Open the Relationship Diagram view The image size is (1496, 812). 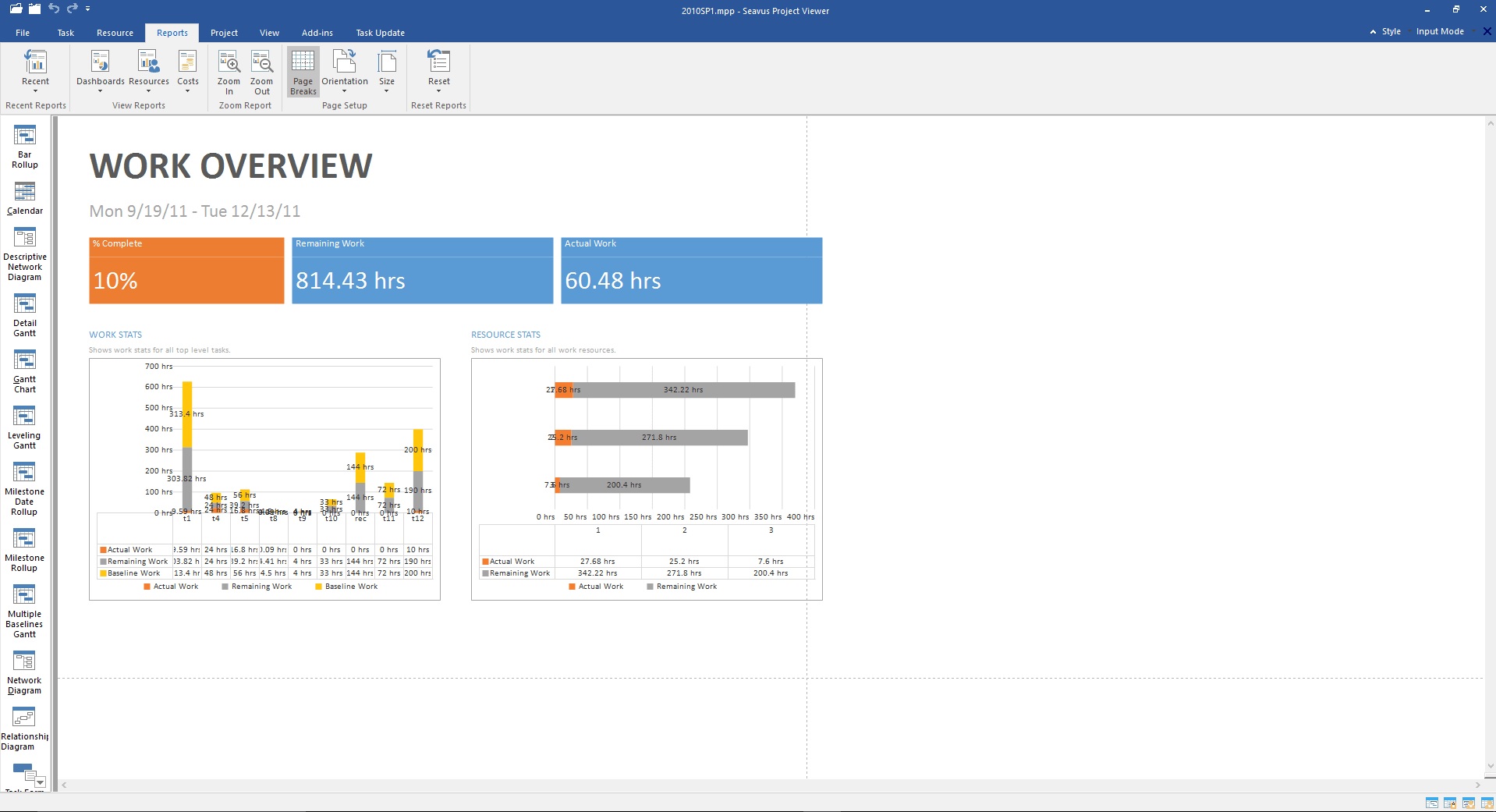[x=24, y=722]
